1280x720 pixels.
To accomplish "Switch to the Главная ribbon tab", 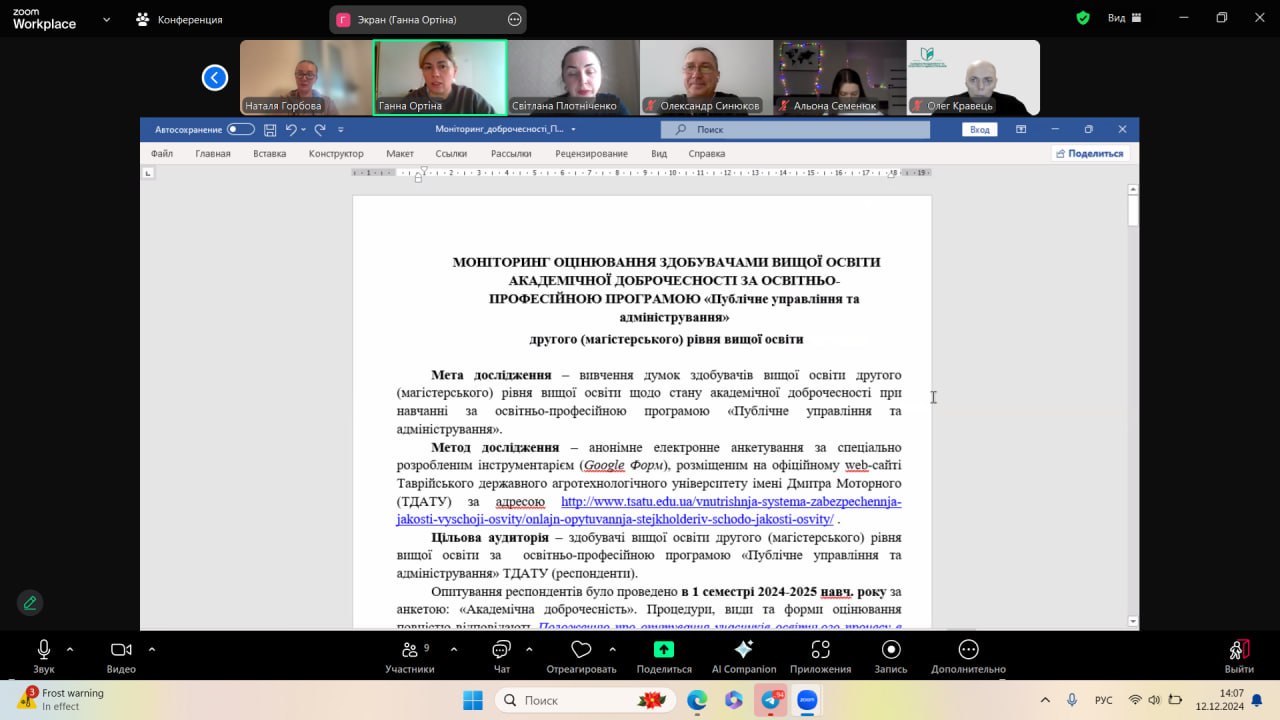I will click(213, 154).
